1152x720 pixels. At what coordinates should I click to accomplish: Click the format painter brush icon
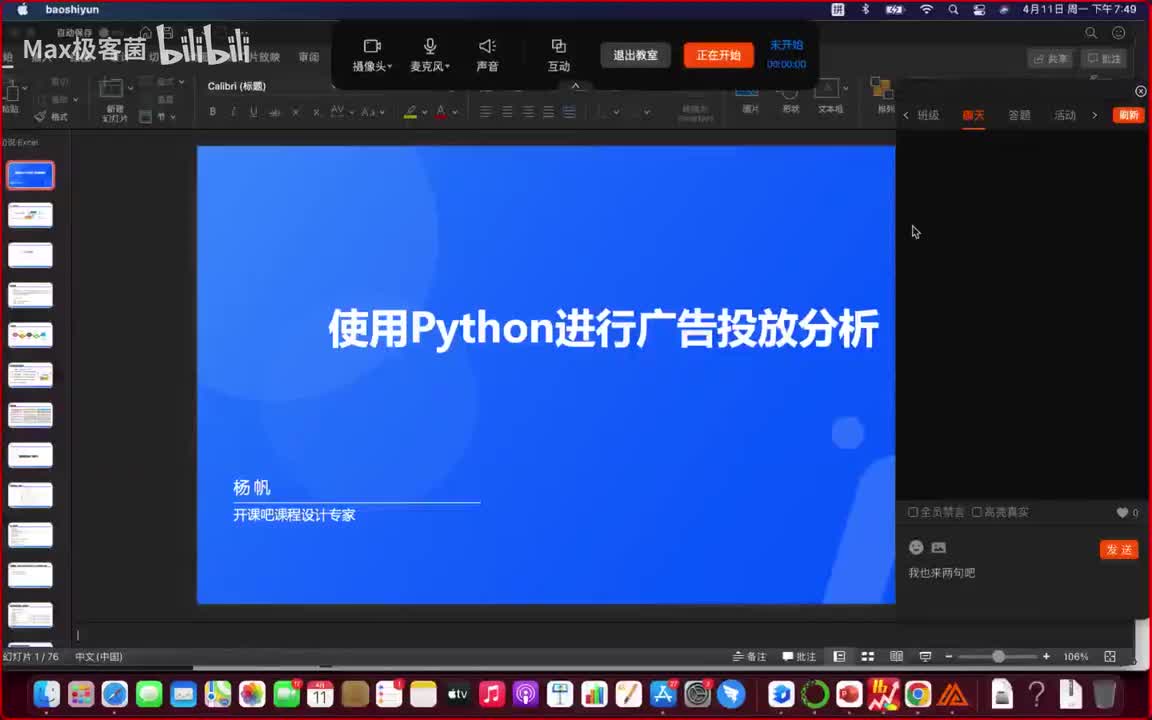tap(40, 116)
